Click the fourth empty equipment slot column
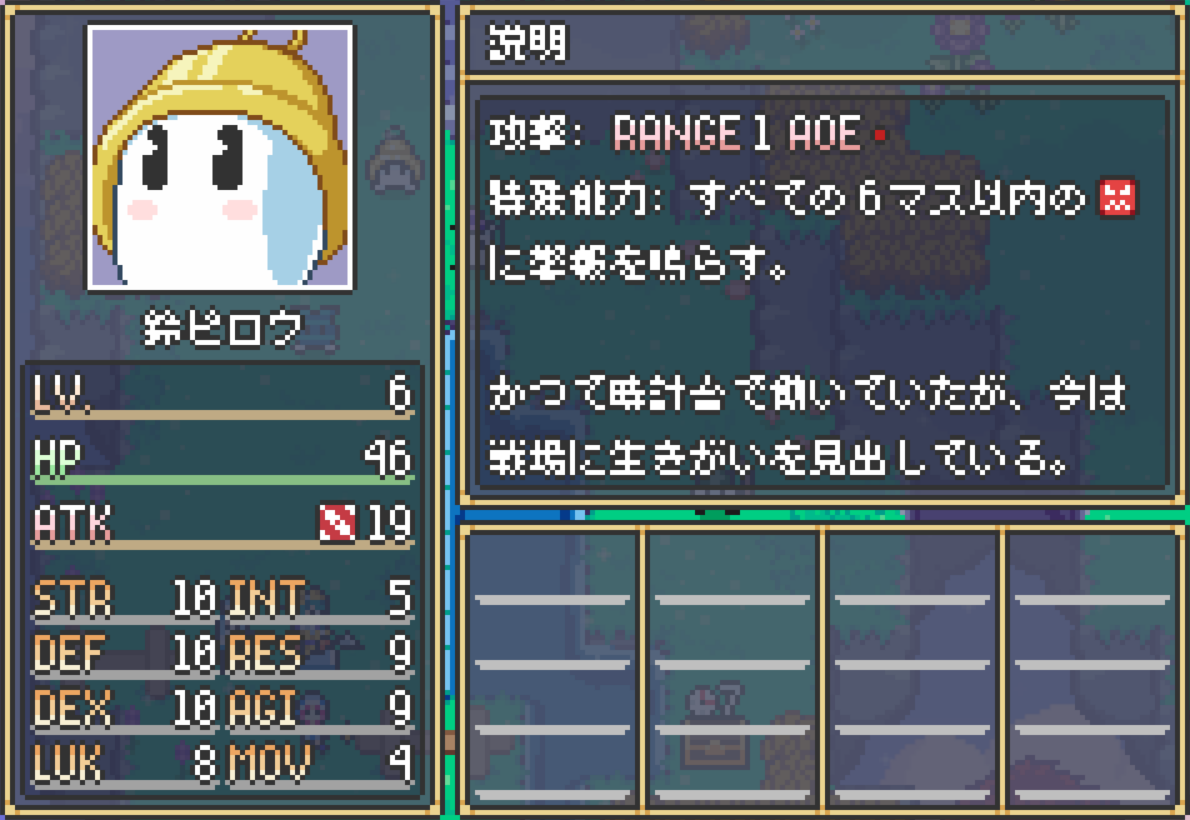1190x820 pixels. [x=1093, y=670]
